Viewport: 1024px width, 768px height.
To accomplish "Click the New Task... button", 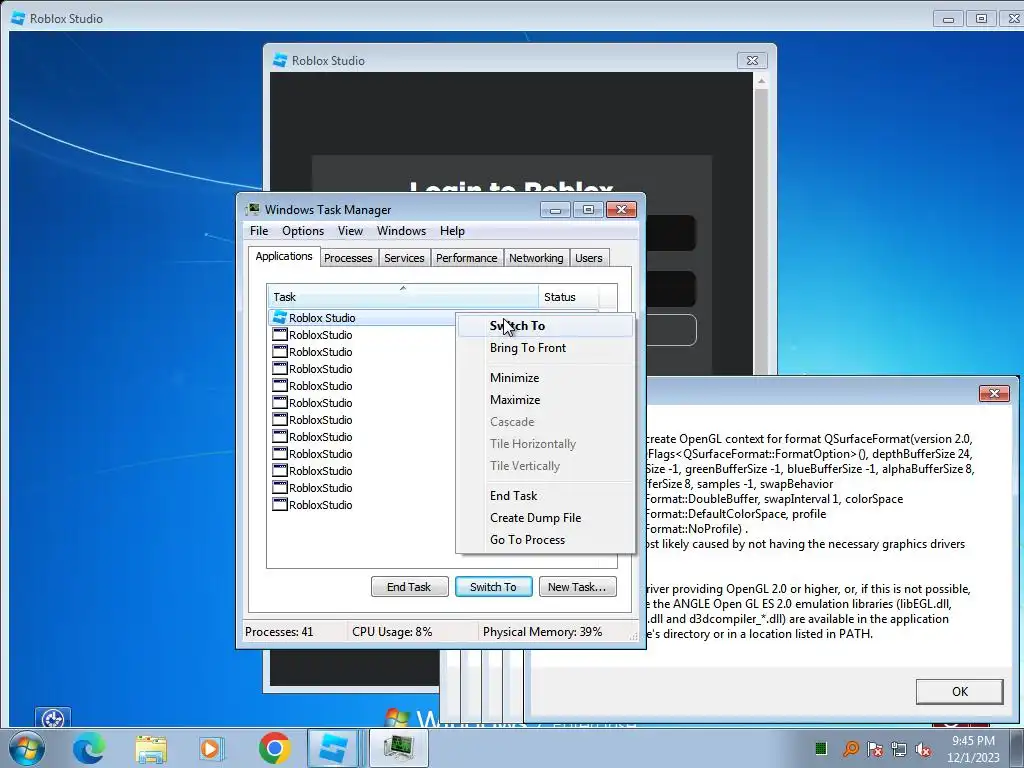I will [577, 586].
